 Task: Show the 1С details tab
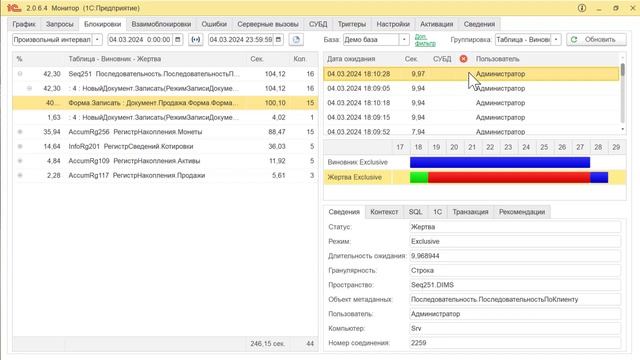(x=438, y=212)
